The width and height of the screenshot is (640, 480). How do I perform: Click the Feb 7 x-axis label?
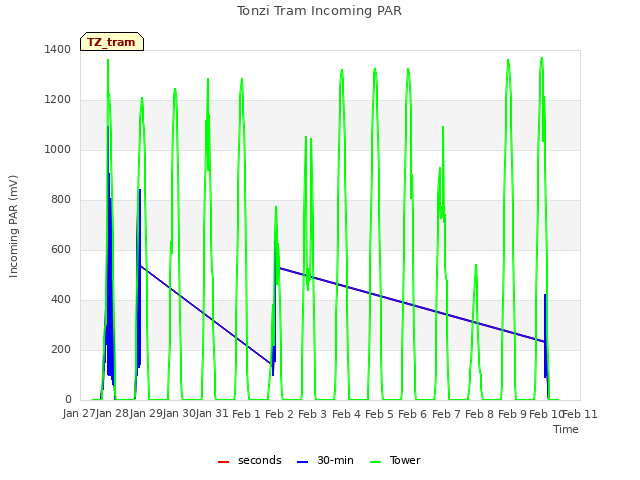pyautogui.click(x=447, y=414)
